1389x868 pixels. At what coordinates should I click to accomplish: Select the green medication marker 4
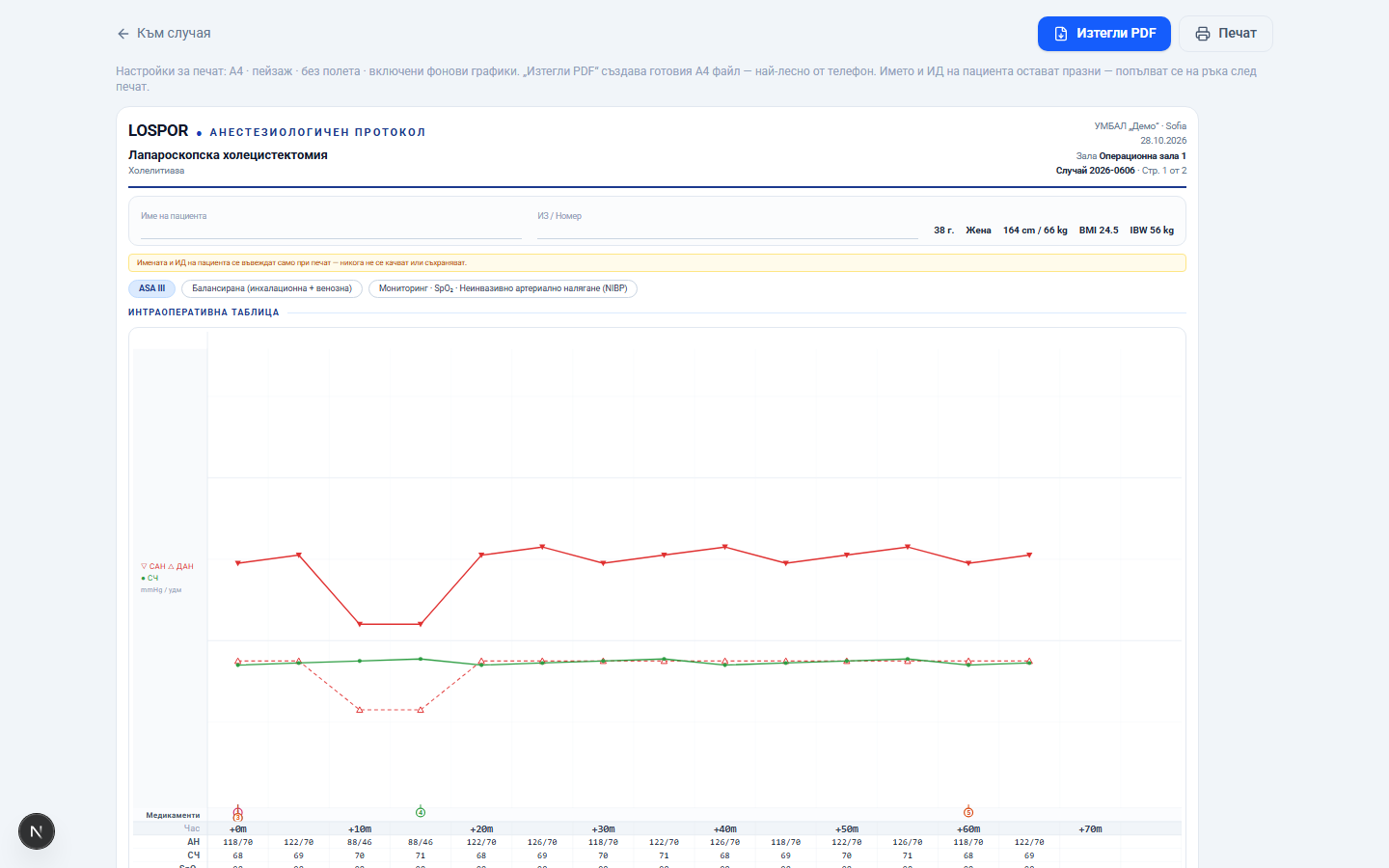[x=421, y=812]
